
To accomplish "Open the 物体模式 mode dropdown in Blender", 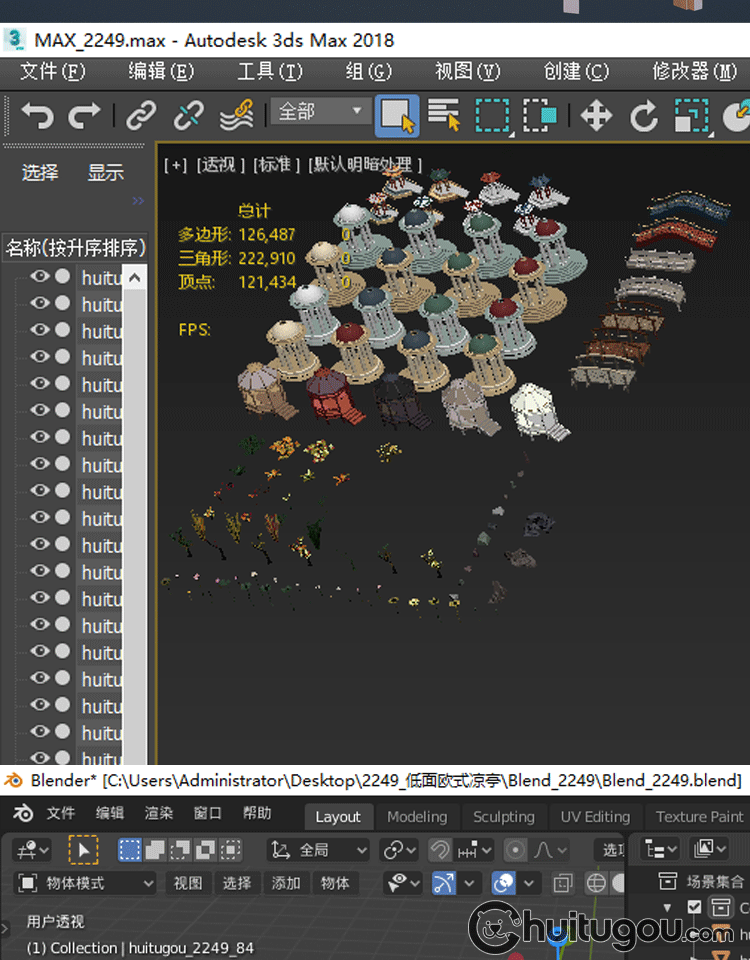I will (86, 883).
